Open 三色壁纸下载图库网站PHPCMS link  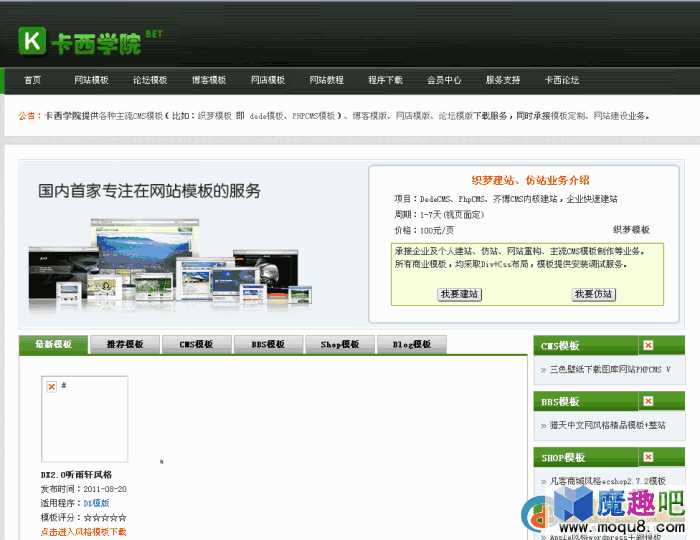tap(610, 369)
